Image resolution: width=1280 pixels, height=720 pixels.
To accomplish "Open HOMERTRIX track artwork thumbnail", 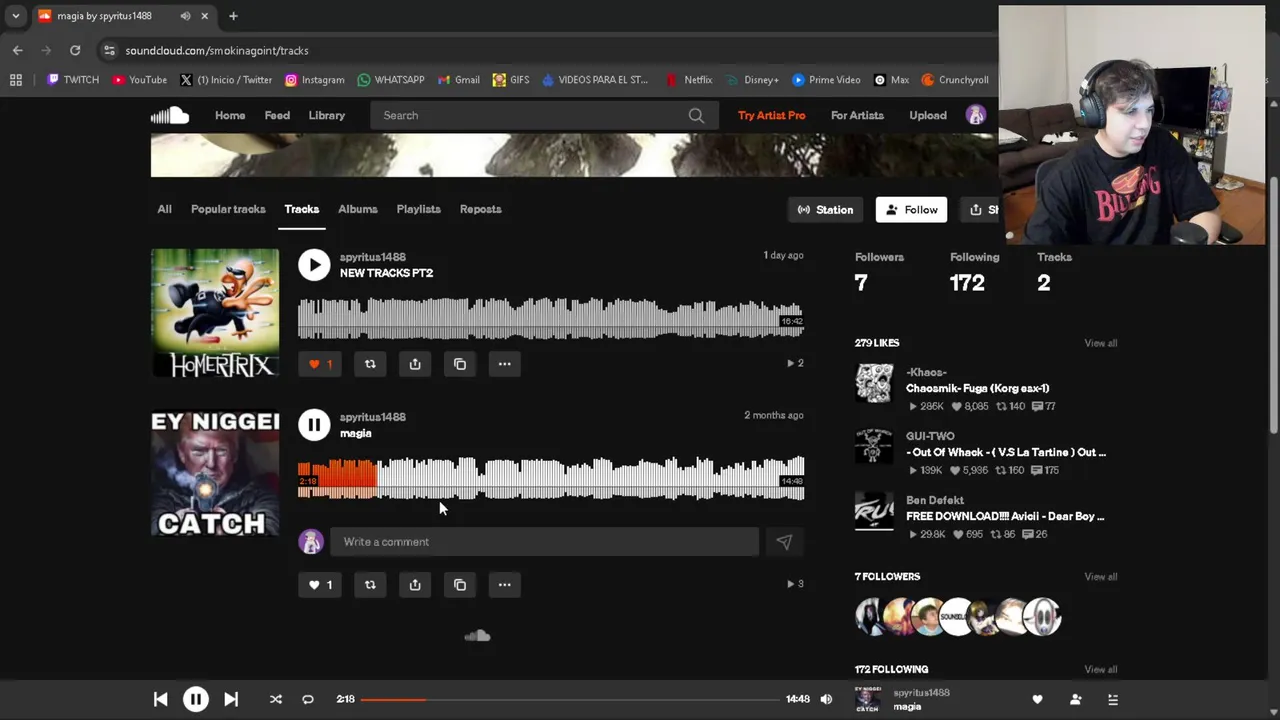I will [x=215, y=313].
